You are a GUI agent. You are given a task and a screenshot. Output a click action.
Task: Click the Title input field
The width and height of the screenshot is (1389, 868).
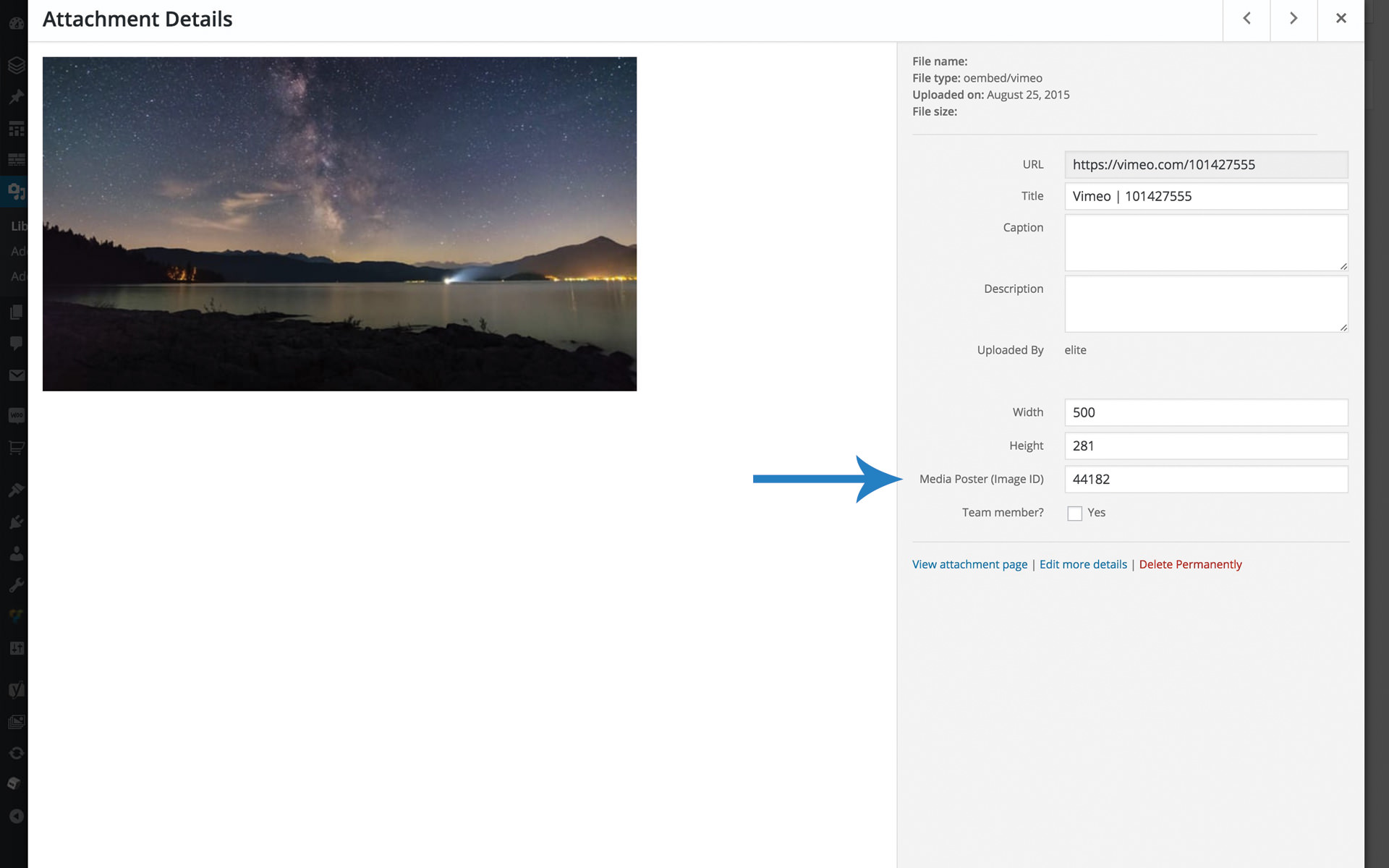(1205, 196)
